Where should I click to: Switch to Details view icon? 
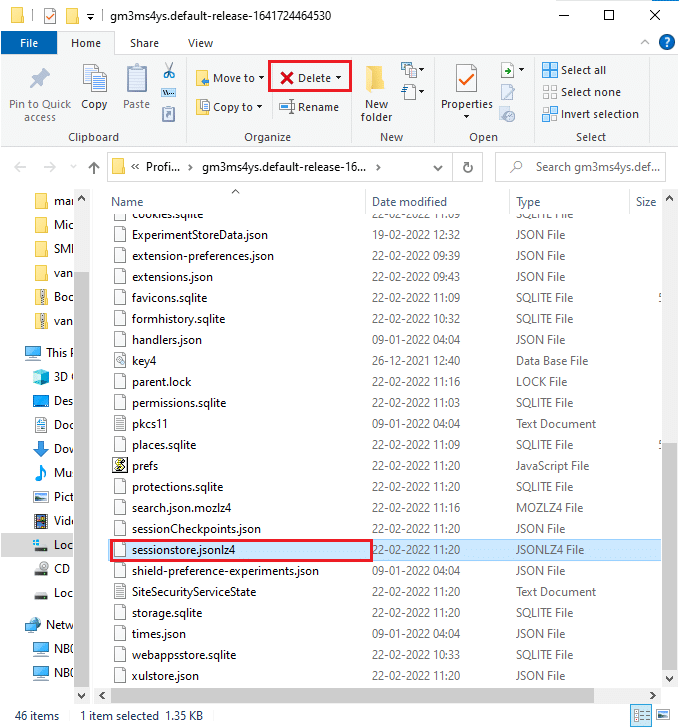642,715
